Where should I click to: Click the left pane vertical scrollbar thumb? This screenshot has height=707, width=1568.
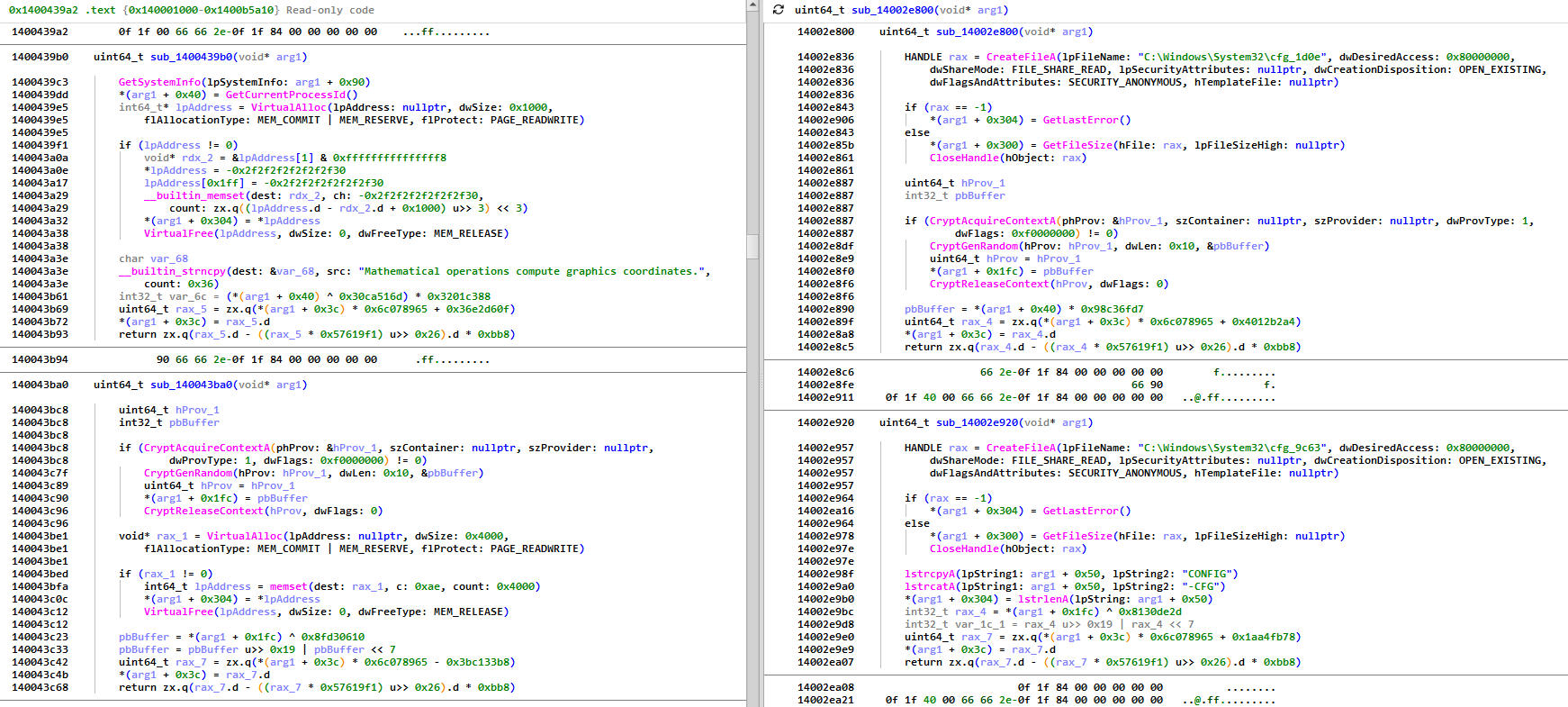click(752, 246)
